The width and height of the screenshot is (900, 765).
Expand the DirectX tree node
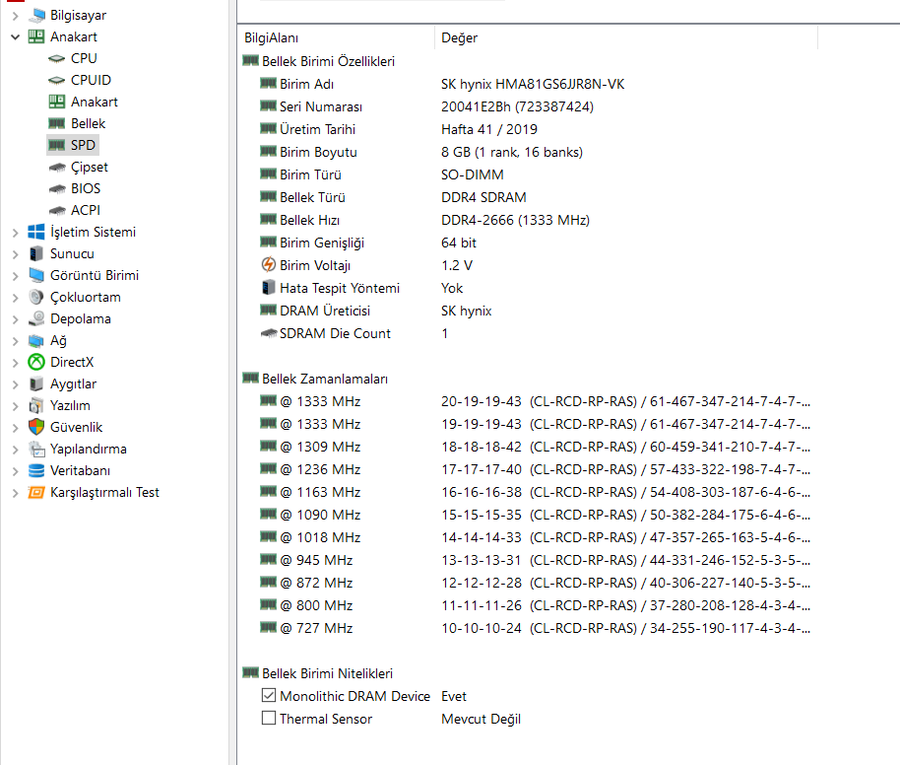click(x=15, y=363)
